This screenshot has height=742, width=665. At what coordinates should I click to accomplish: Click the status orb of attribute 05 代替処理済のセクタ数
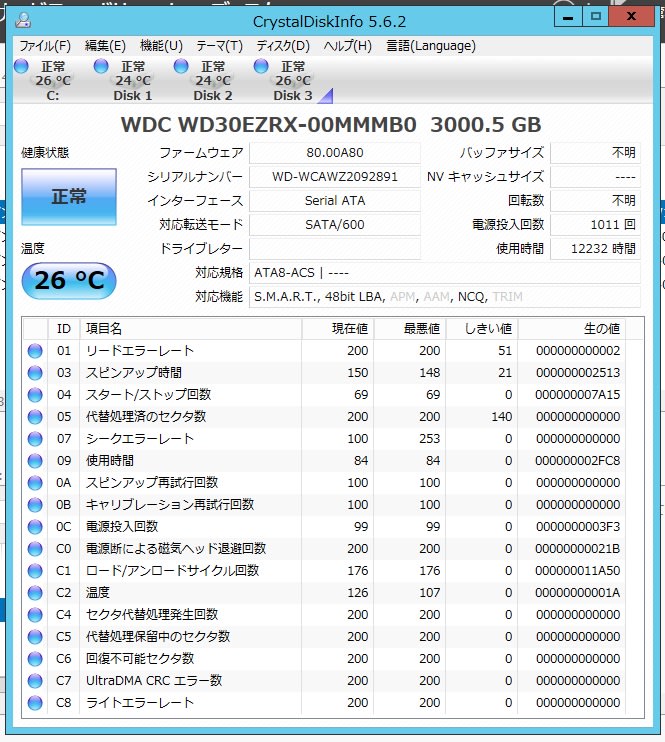35,417
